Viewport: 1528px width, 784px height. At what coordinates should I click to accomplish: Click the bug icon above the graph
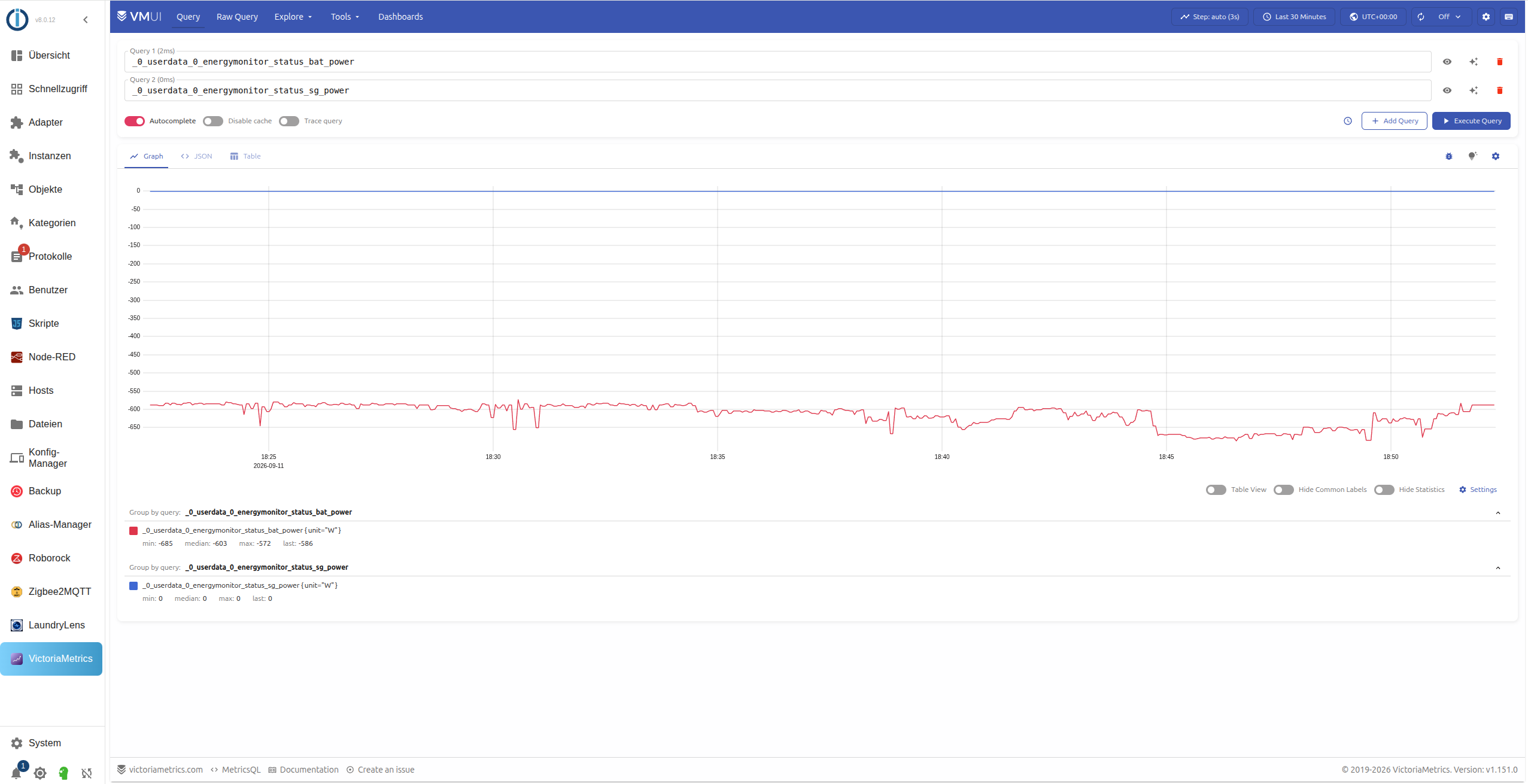click(1448, 156)
